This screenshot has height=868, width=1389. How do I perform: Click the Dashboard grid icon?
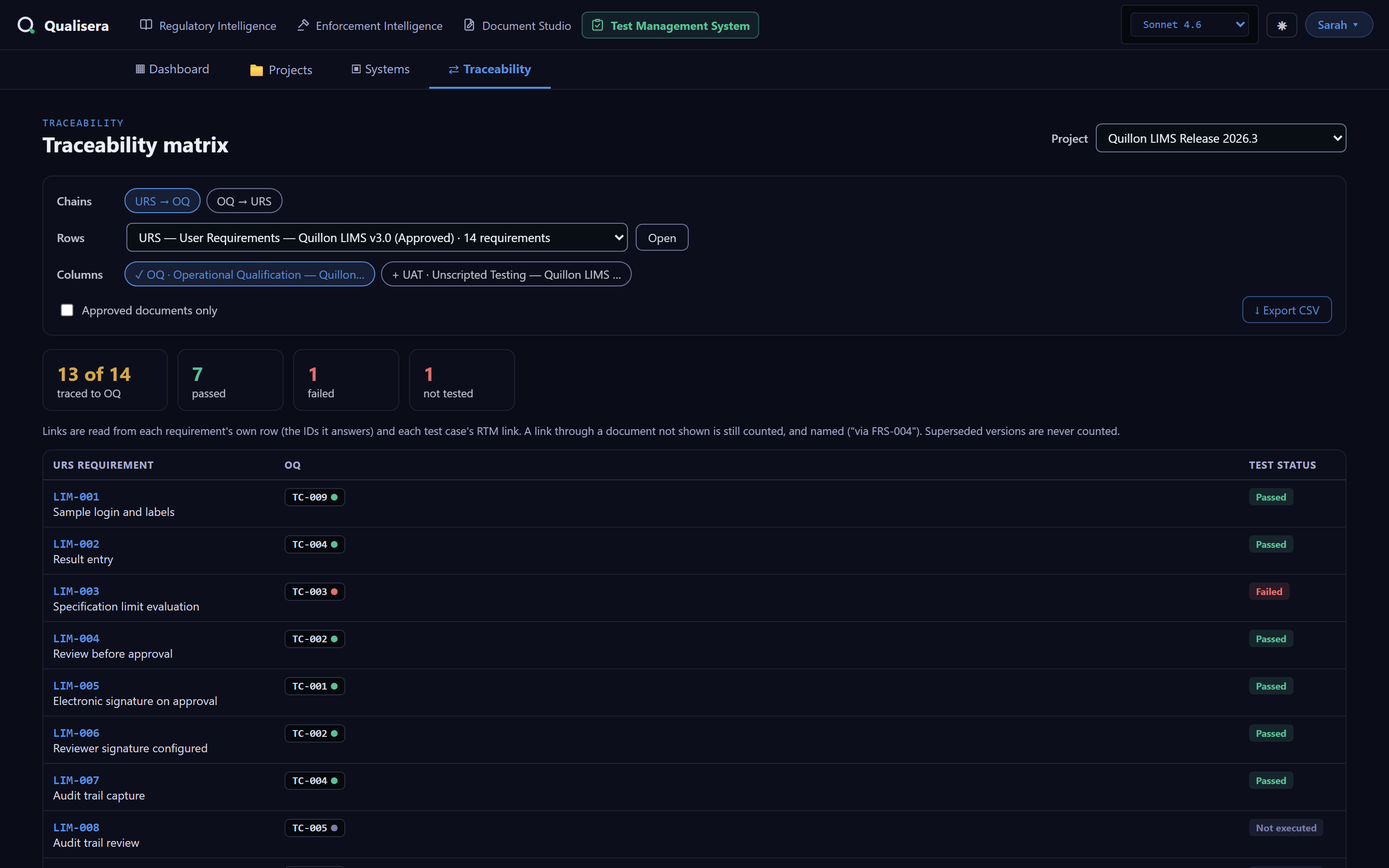(x=140, y=69)
